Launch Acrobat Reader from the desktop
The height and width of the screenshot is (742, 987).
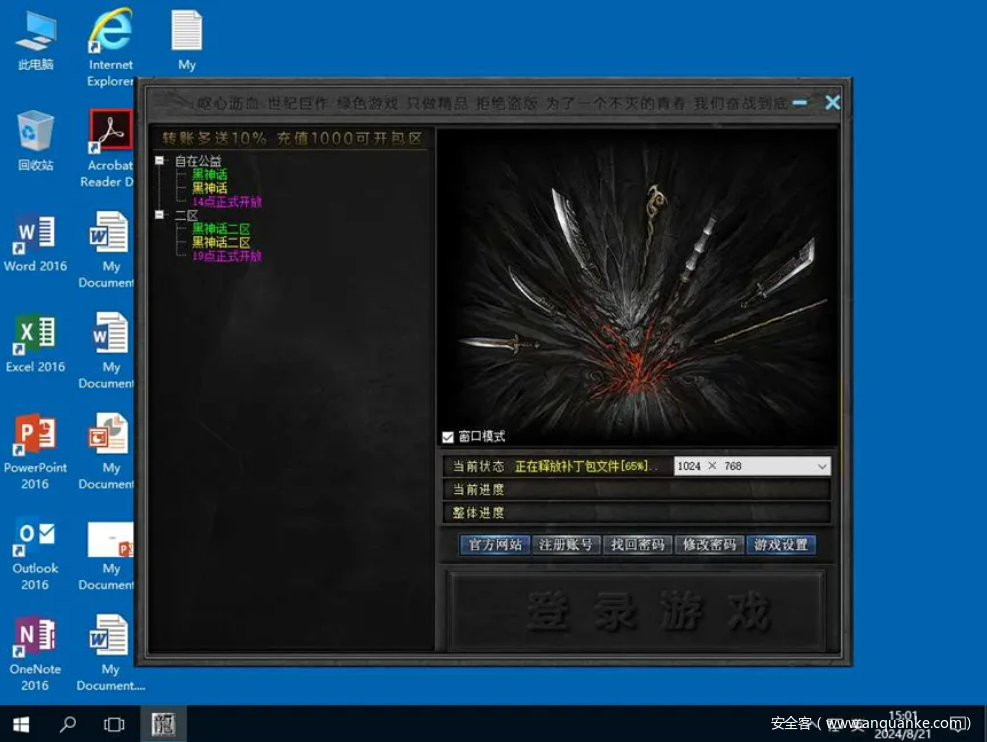click(110, 149)
